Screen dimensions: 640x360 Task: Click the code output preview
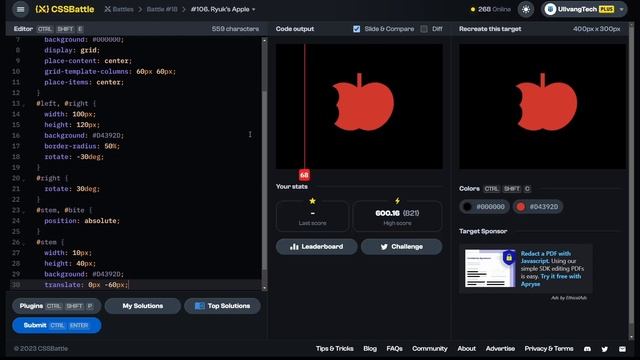pos(359,107)
